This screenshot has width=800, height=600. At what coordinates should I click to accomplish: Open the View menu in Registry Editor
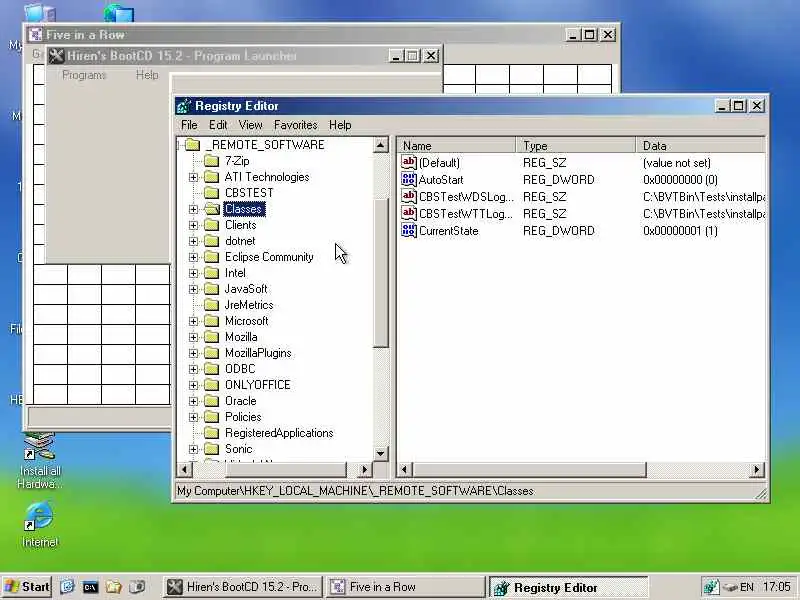250,125
